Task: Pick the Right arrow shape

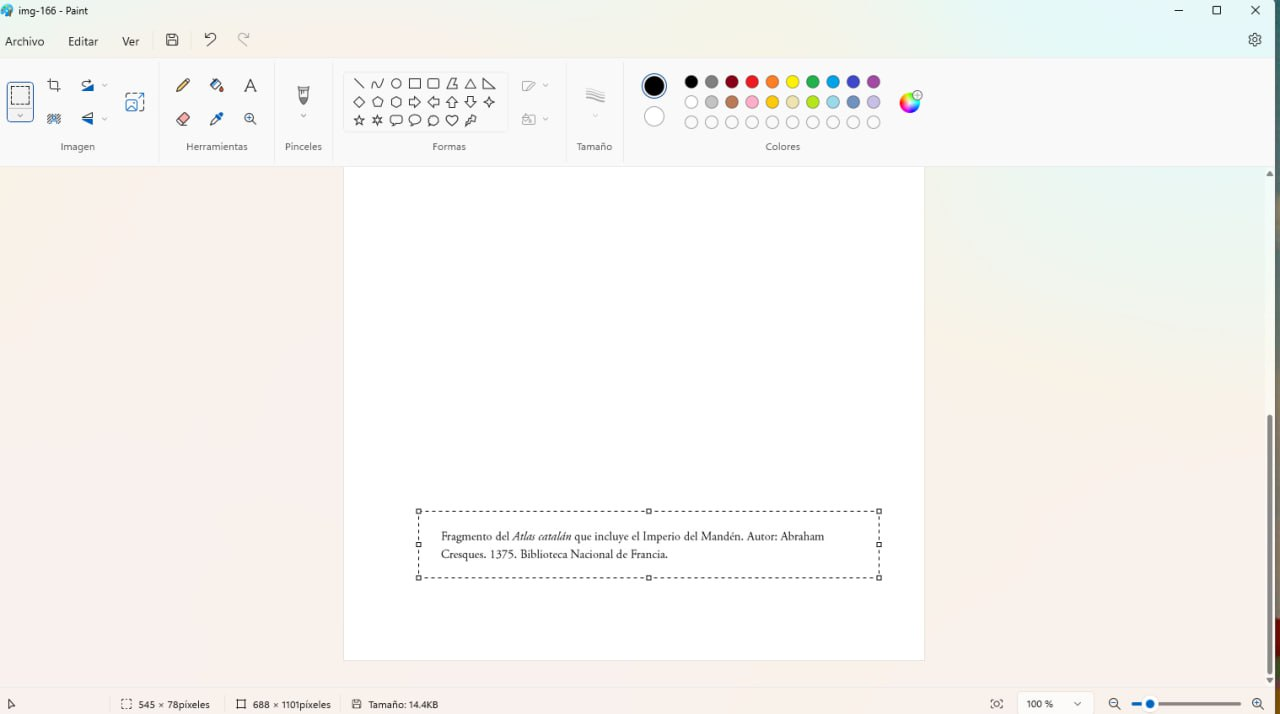Action: coord(415,102)
